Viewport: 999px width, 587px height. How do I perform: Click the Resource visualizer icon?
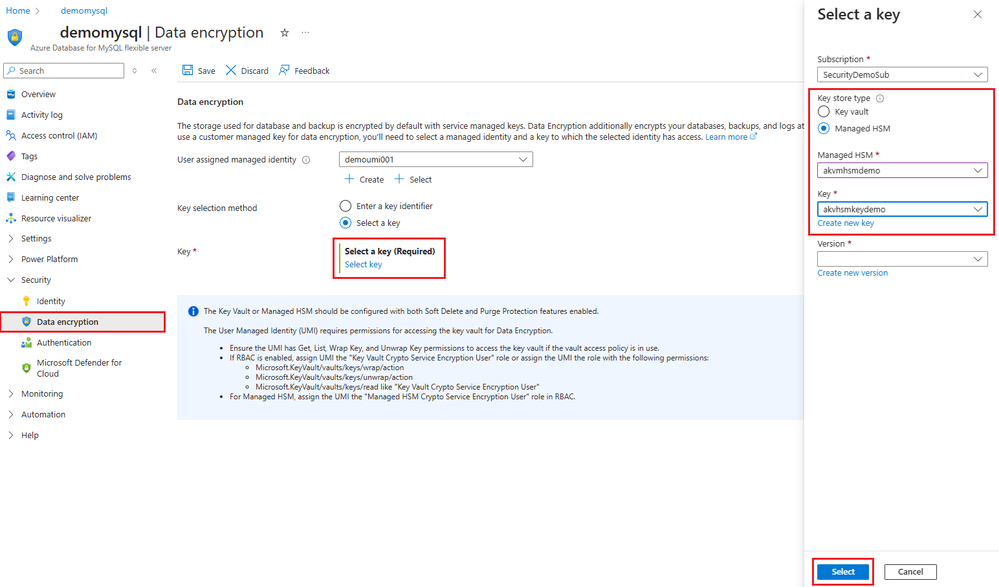click(11, 218)
